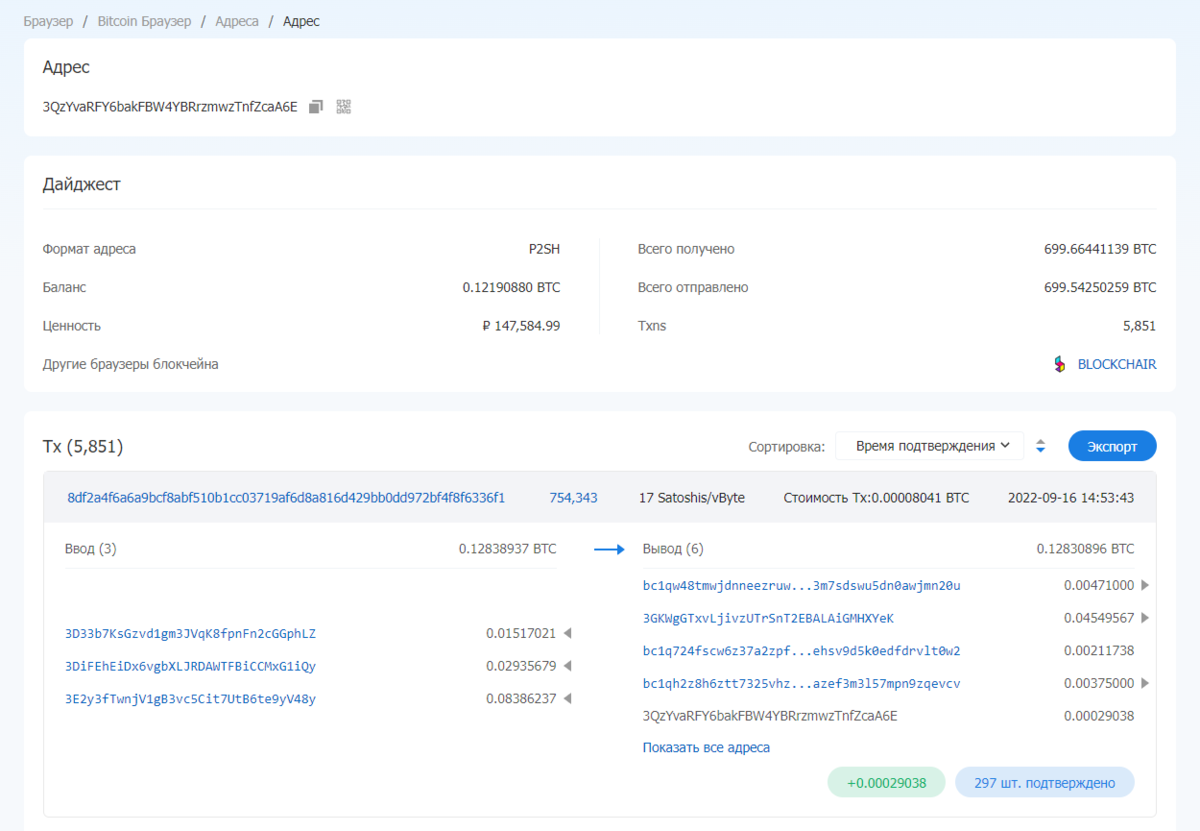Click the Txns count 5,851
This screenshot has width=1200, height=831.
[1139, 326]
